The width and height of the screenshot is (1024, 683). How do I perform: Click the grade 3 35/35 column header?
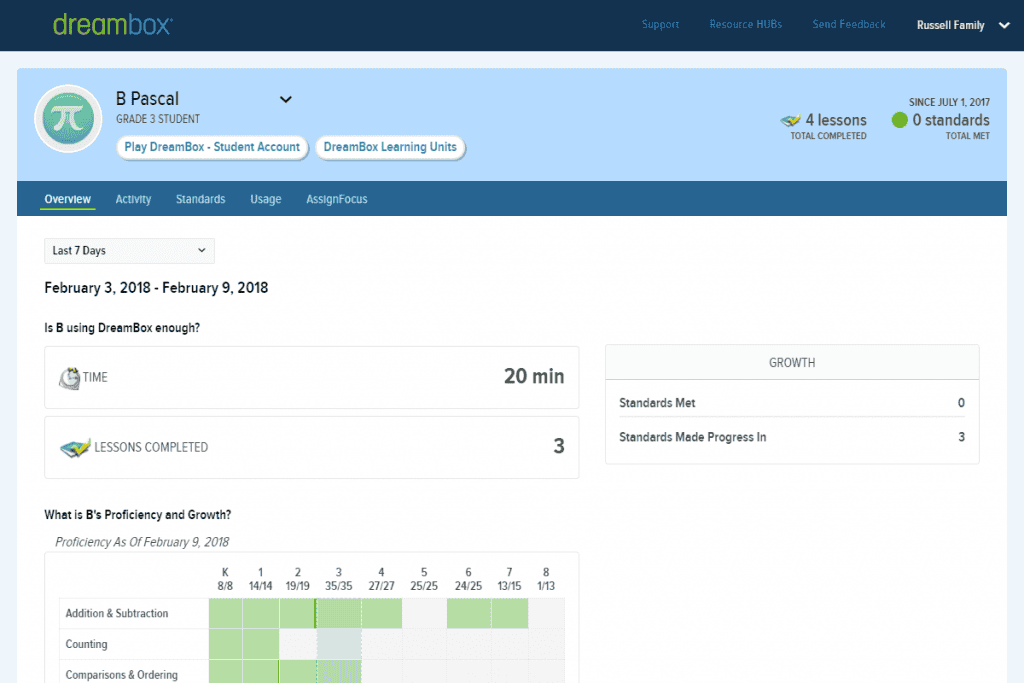point(338,579)
